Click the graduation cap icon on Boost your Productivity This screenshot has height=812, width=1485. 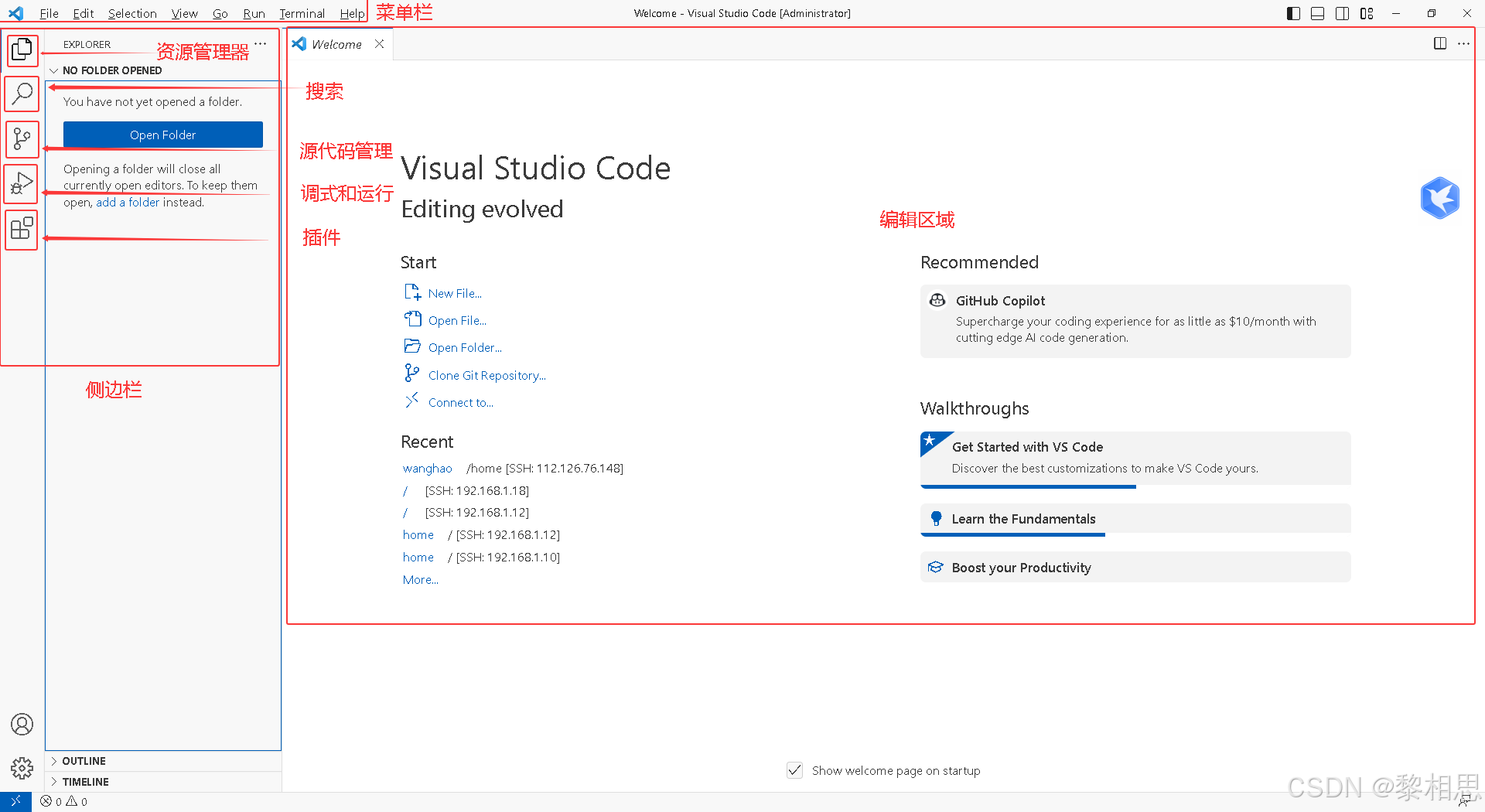point(936,567)
